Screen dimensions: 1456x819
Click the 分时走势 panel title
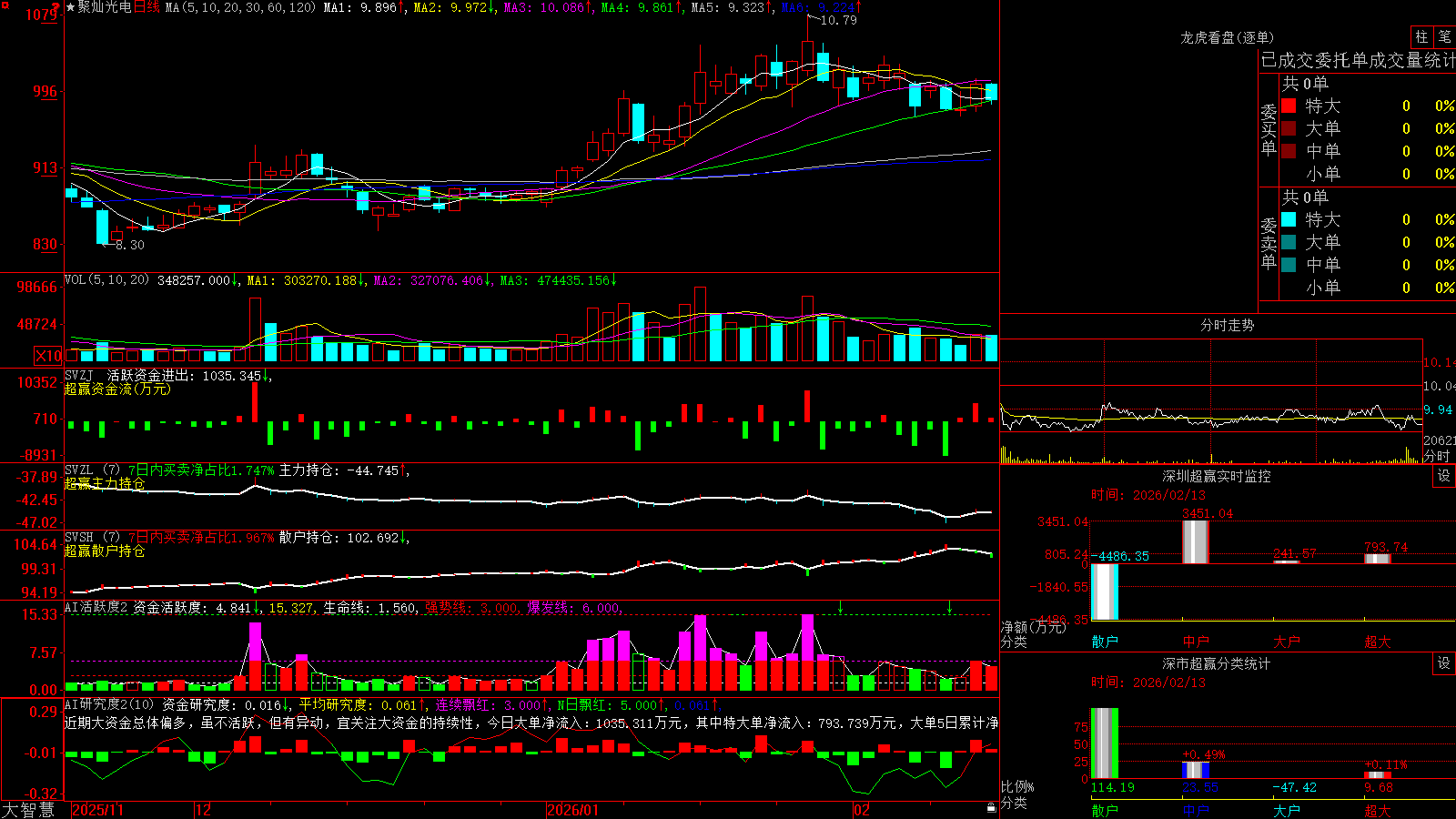(1227, 325)
